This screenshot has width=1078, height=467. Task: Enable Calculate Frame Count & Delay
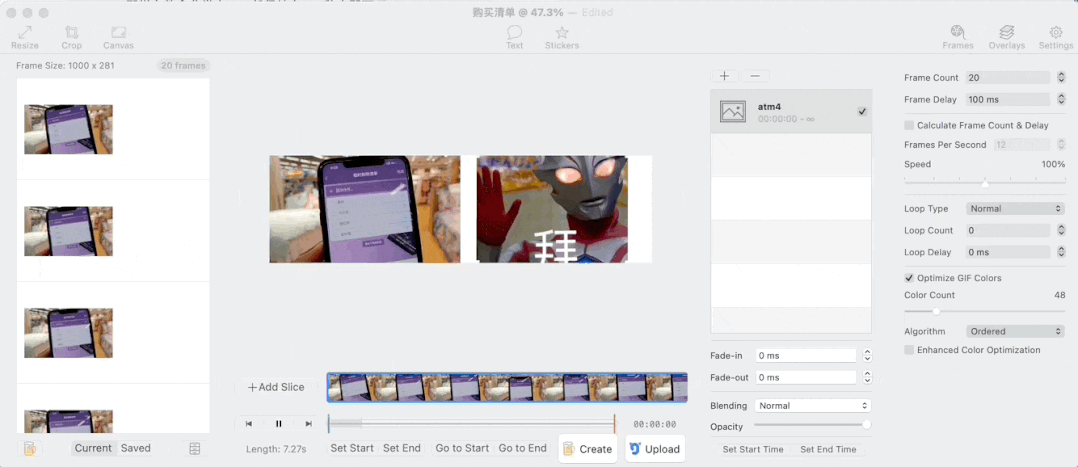(909, 125)
